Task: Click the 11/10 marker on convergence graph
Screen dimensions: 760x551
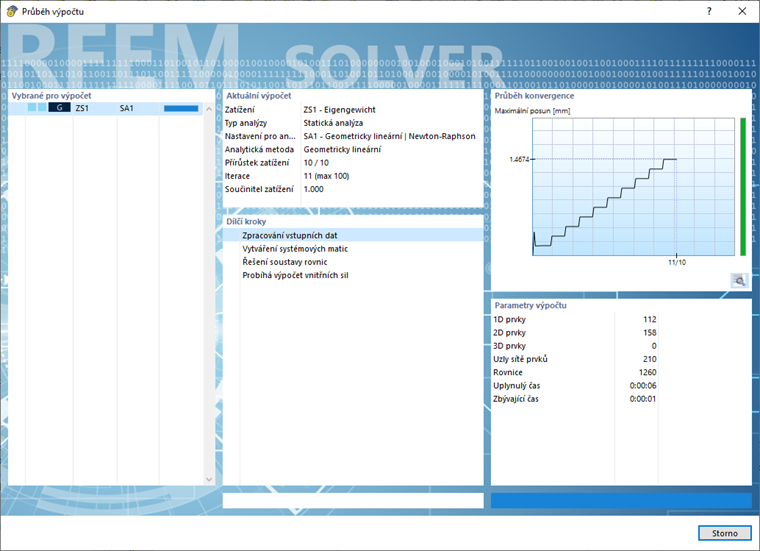Action: click(677, 262)
